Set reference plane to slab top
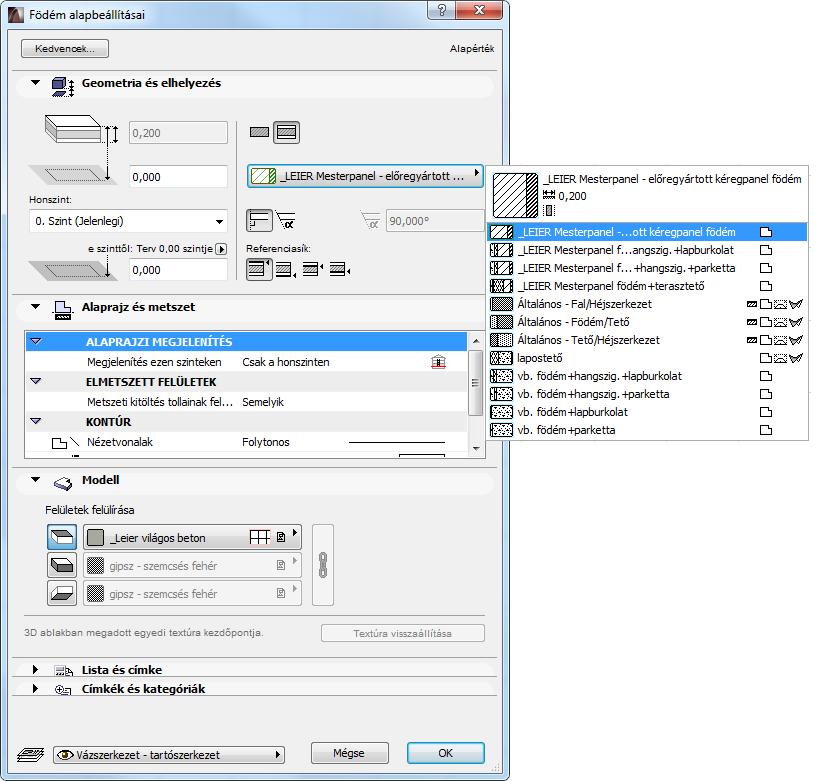The image size is (819, 781). click(259, 270)
